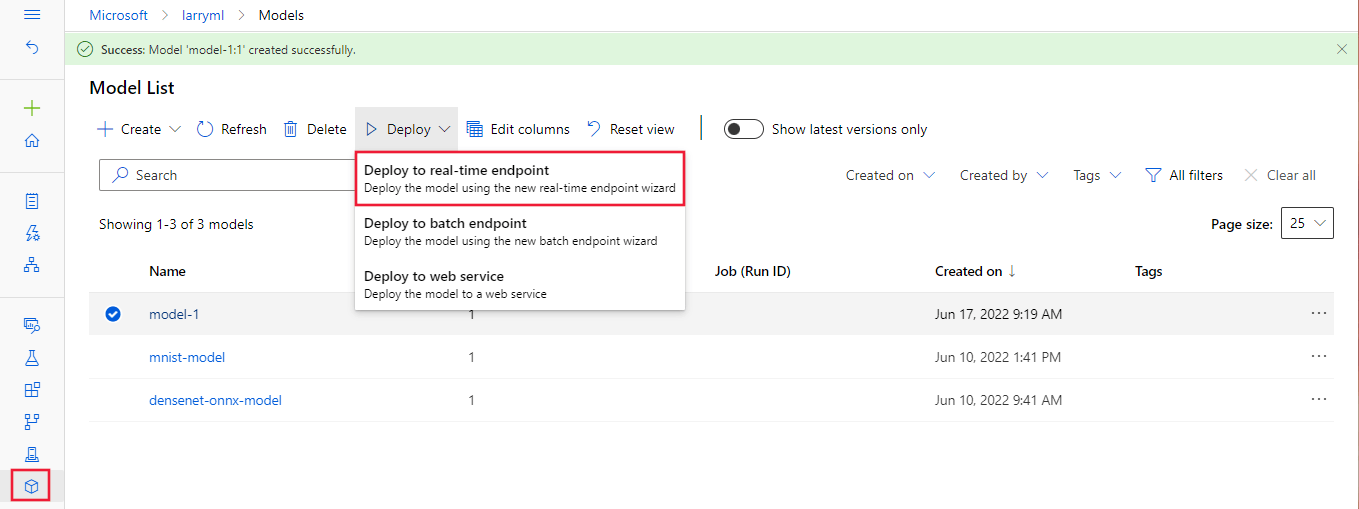Open the hamburger navigation menu
This screenshot has width=1359, height=509.
point(32,15)
